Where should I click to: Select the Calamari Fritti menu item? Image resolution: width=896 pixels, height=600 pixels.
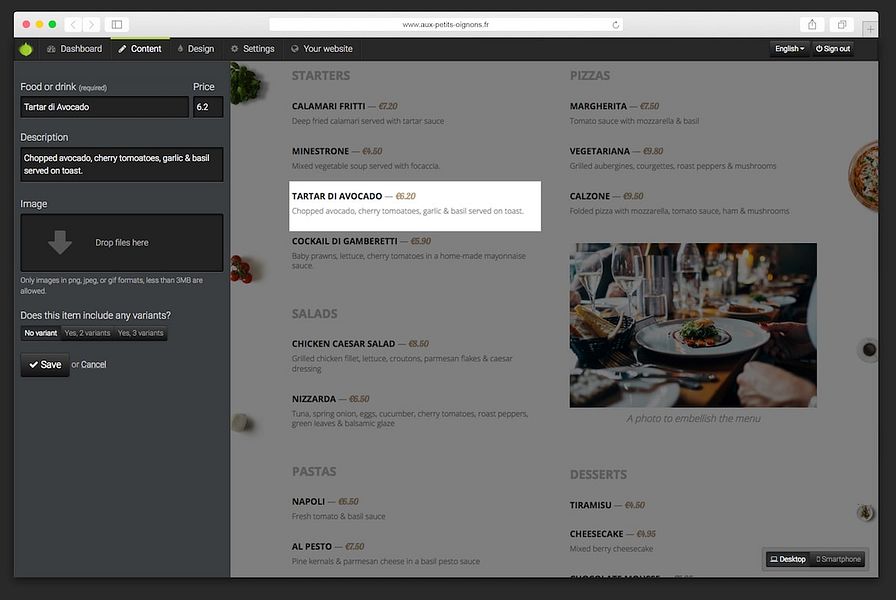coord(368,113)
